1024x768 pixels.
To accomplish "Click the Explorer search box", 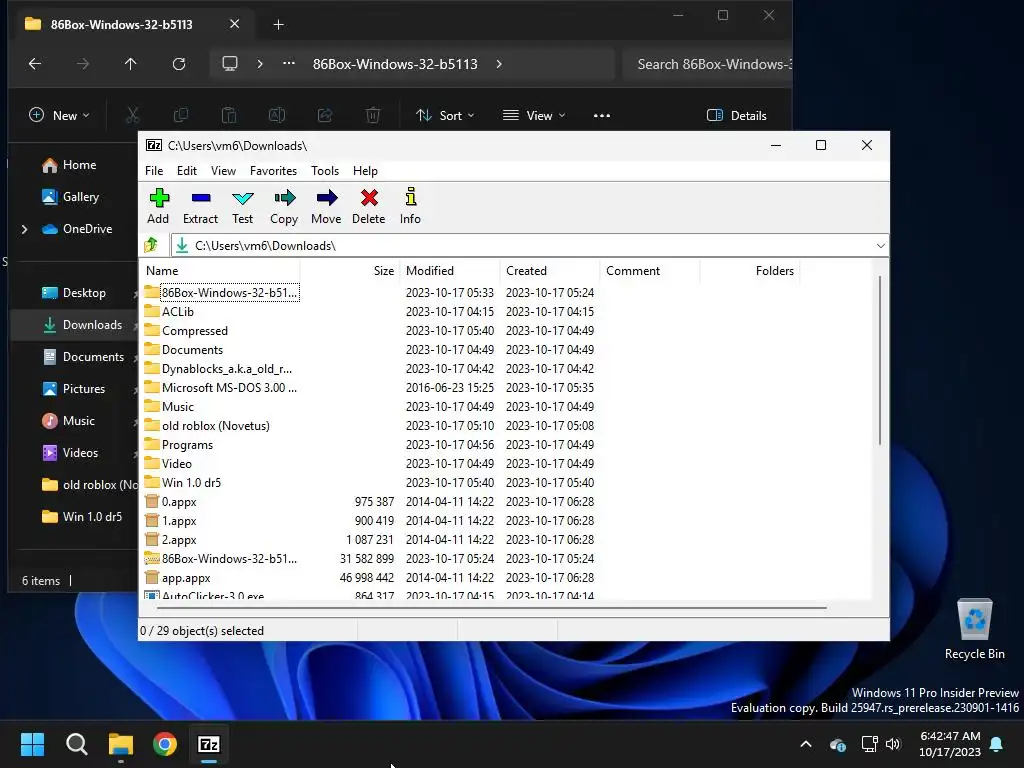I will pos(708,64).
